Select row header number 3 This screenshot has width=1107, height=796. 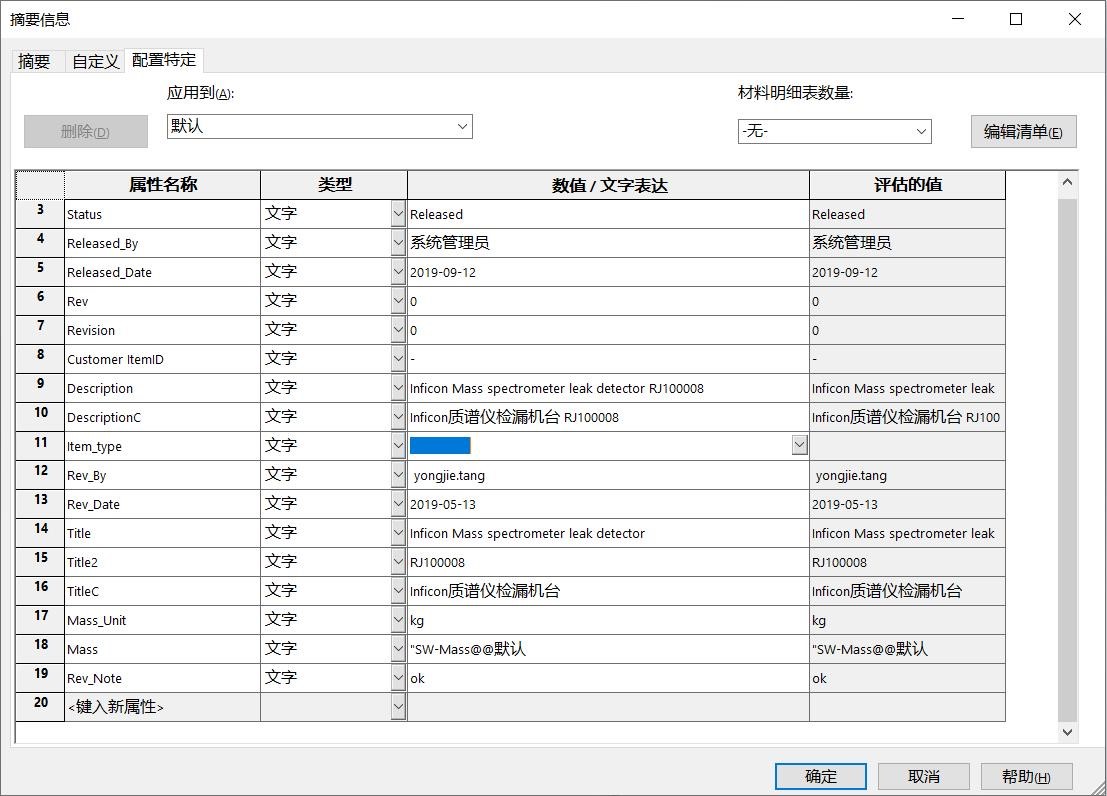[40, 213]
